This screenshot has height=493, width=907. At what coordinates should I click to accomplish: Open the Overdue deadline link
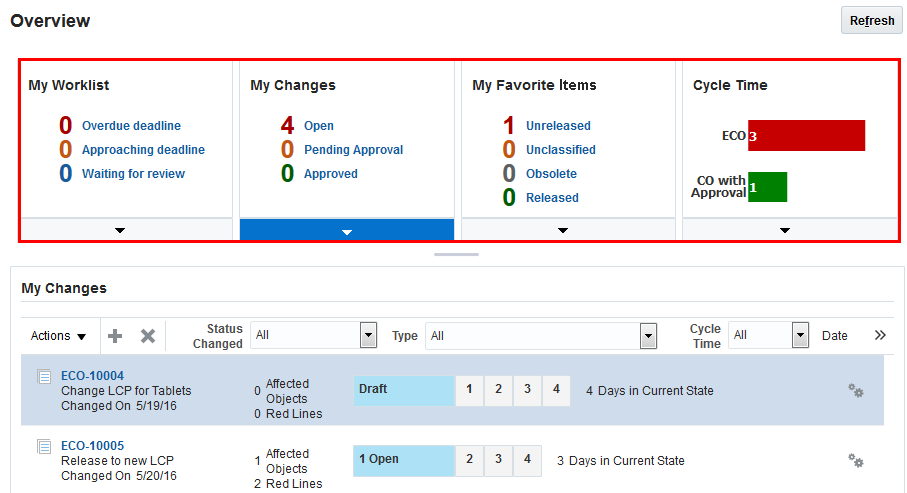(131, 126)
